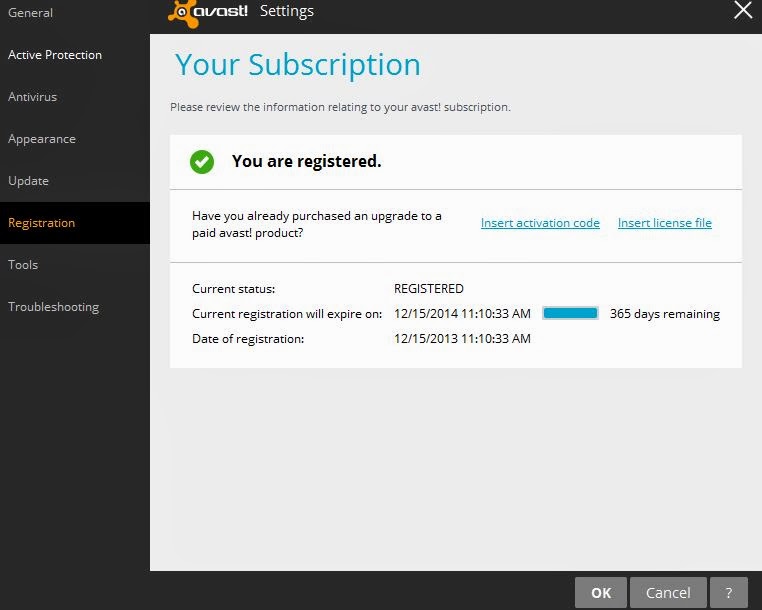Click the Your Subscription heading
The width and height of the screenshot is (762, 610).
click(x=297, y=65)
